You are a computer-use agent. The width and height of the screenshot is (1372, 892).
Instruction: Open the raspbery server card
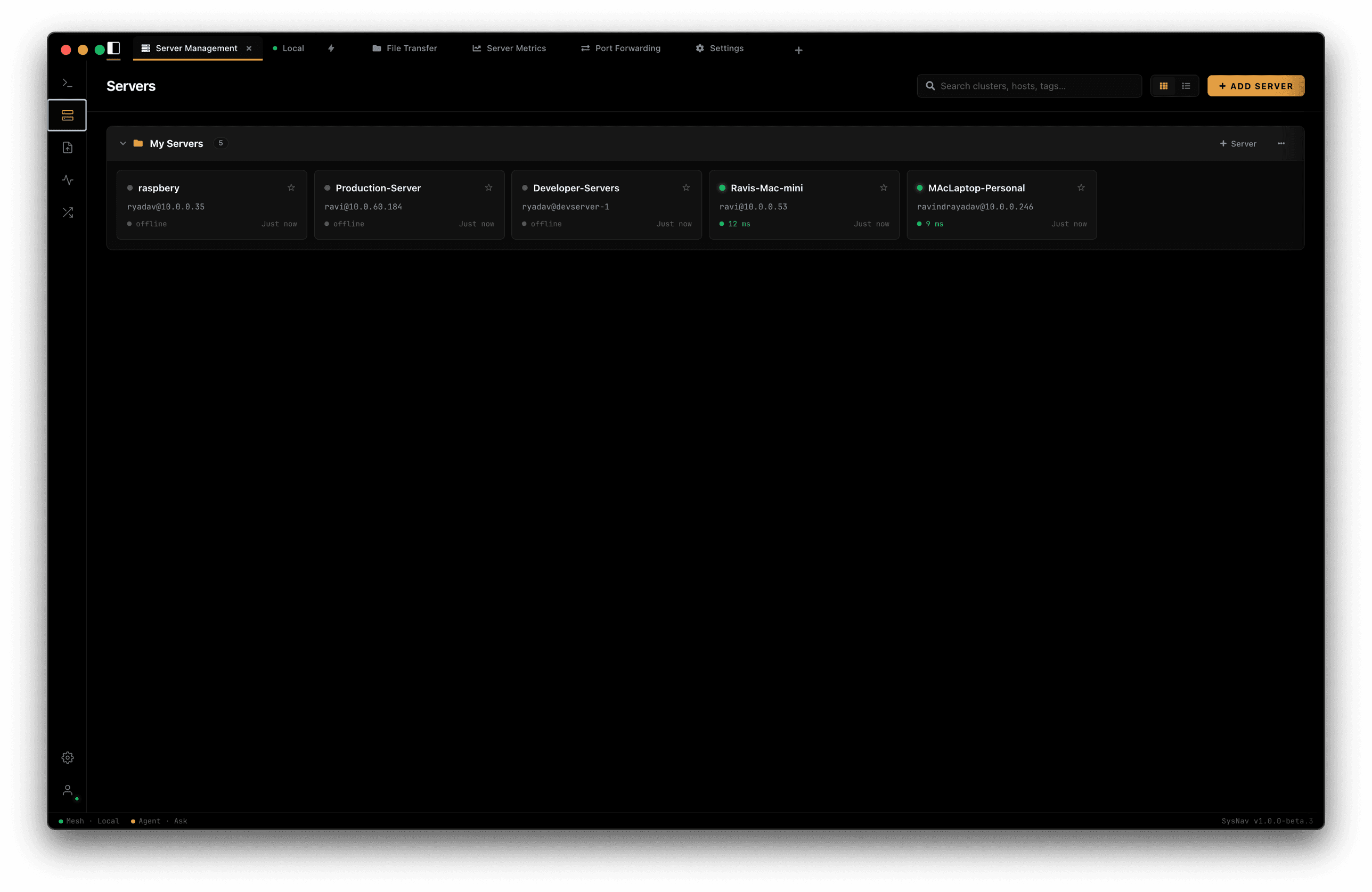(x=211, y=204)
